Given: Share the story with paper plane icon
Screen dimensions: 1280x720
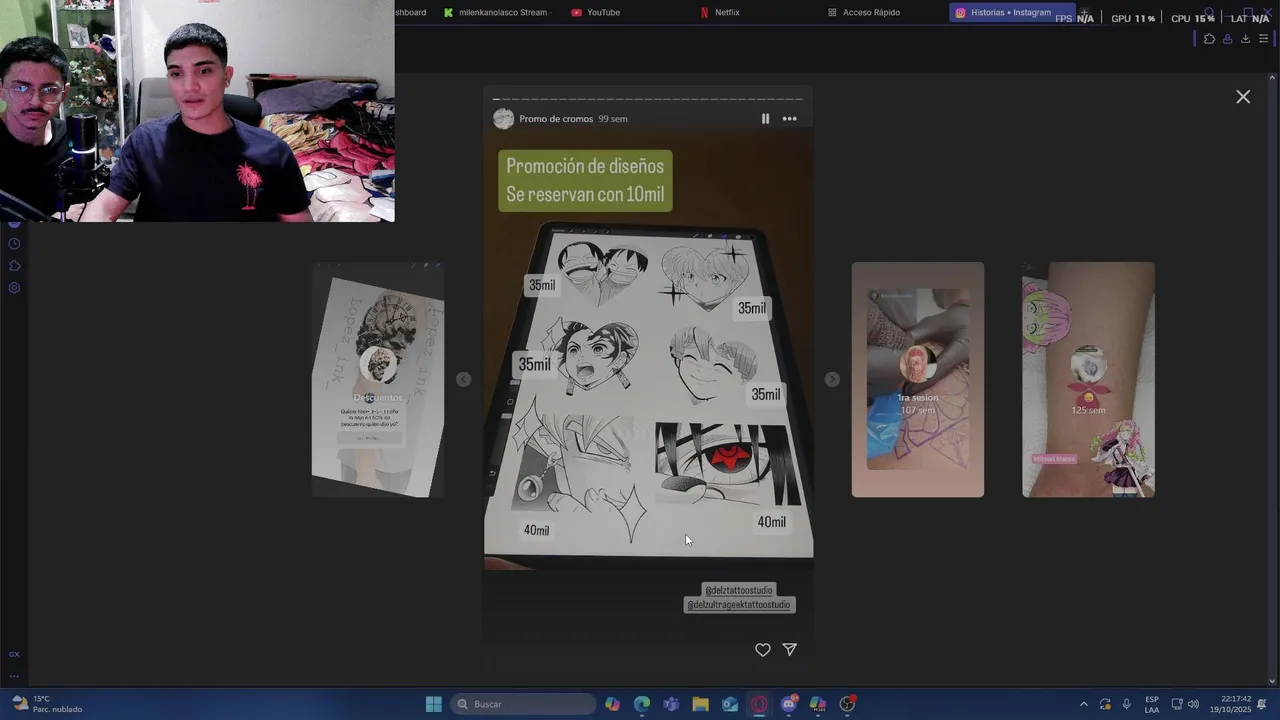Looking at the screenshot, I should click(x=790, y=650).
